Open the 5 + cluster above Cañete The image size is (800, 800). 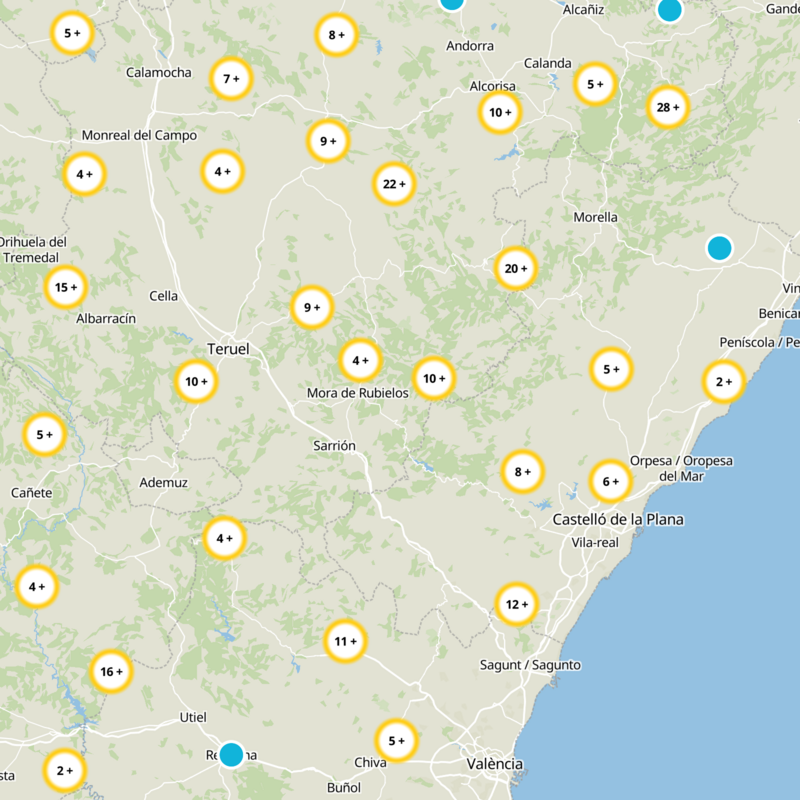coord(44,434)
